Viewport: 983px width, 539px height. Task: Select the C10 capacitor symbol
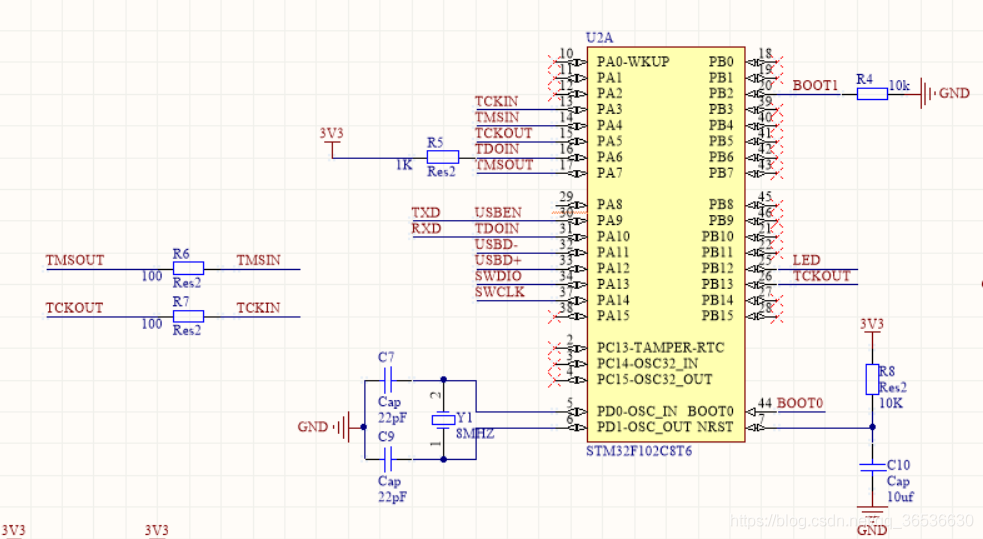872,466
